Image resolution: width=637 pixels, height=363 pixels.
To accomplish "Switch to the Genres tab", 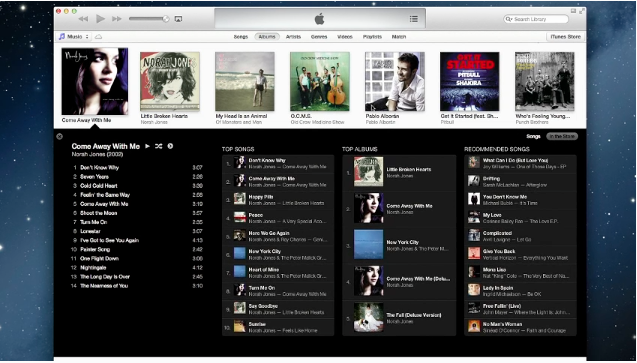I will [x=319, y=37].
